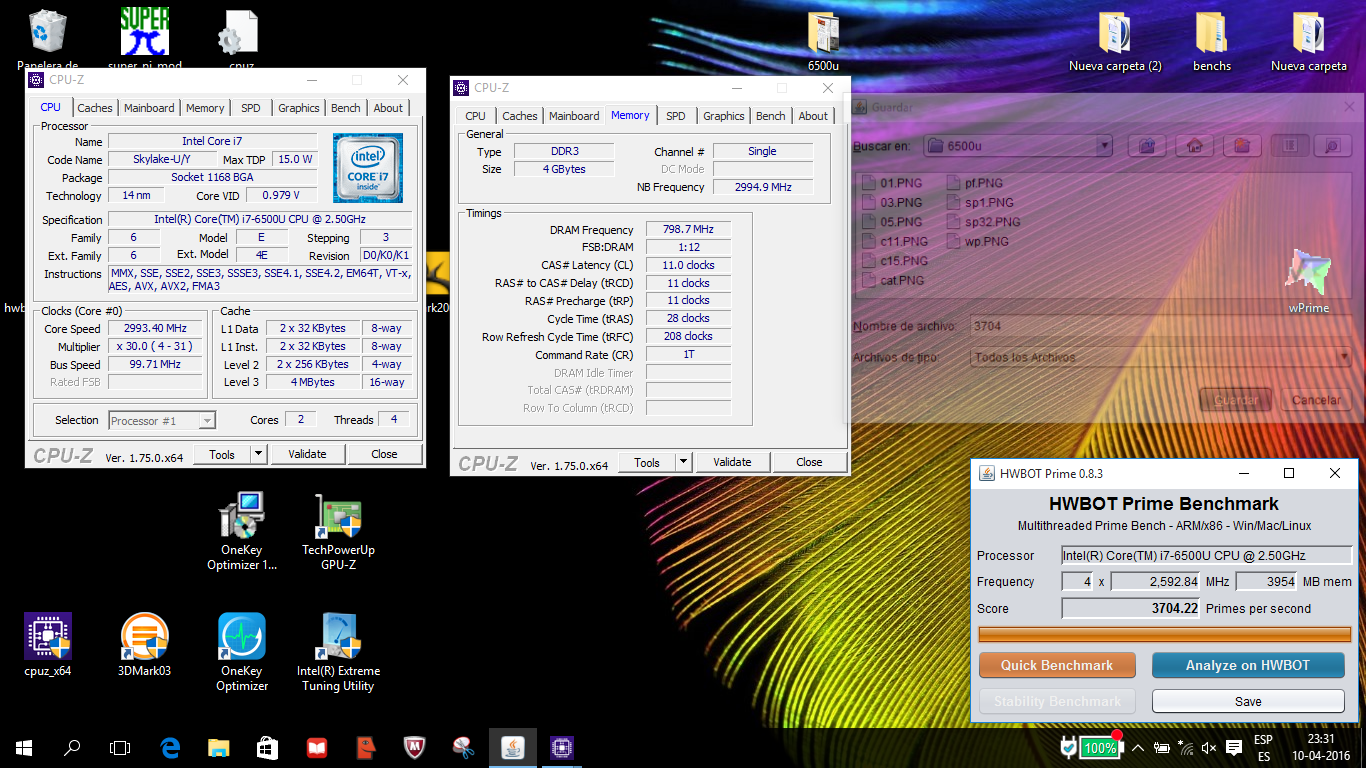Viewport: 1366px width, 768px height.
Task: Open Microsoft Edge from the taskbar
Action: [170, 747]
